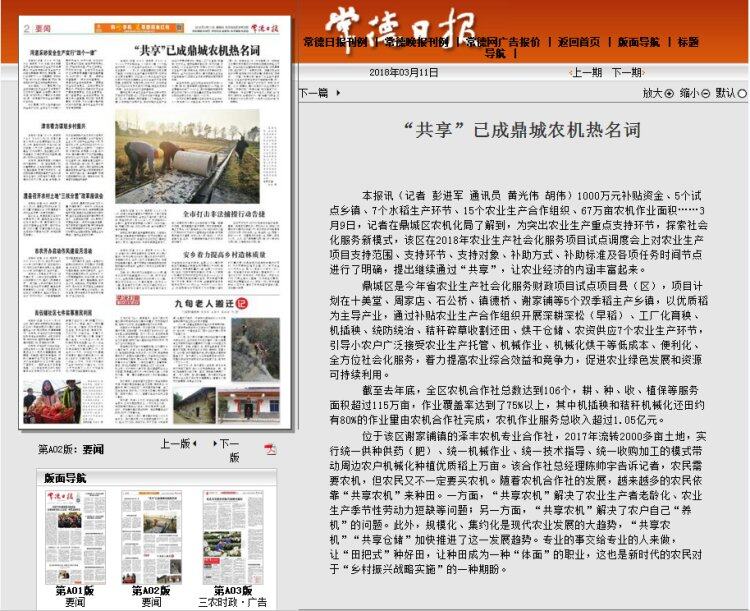This screenshot has width=750, height=611.
Task: Open 版面导航 in the top menu
Action: (639, 42)
